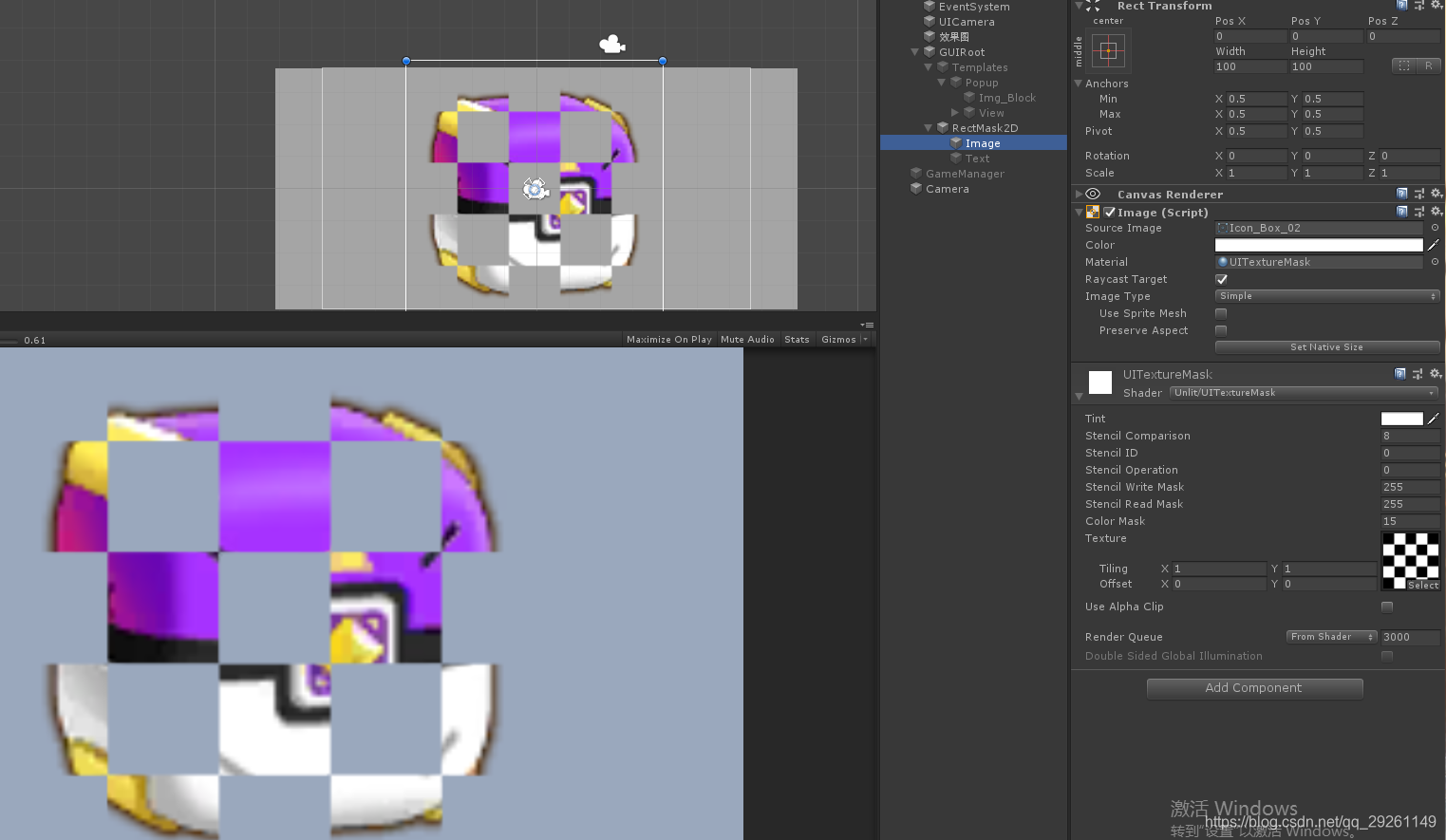Viewport: 1446px width, 840px height.
Task: Toggle Stats overlay in Game view
Action: [x=797, y=339]
